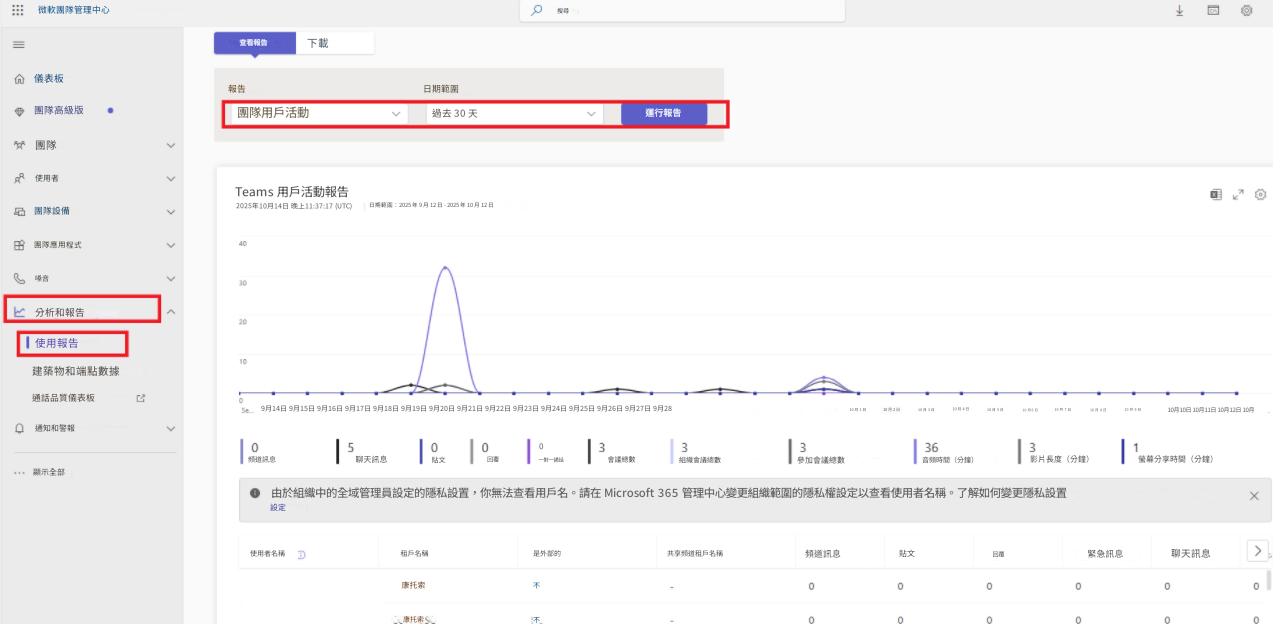Collapse the 分析和報告 section chevron

171,312
